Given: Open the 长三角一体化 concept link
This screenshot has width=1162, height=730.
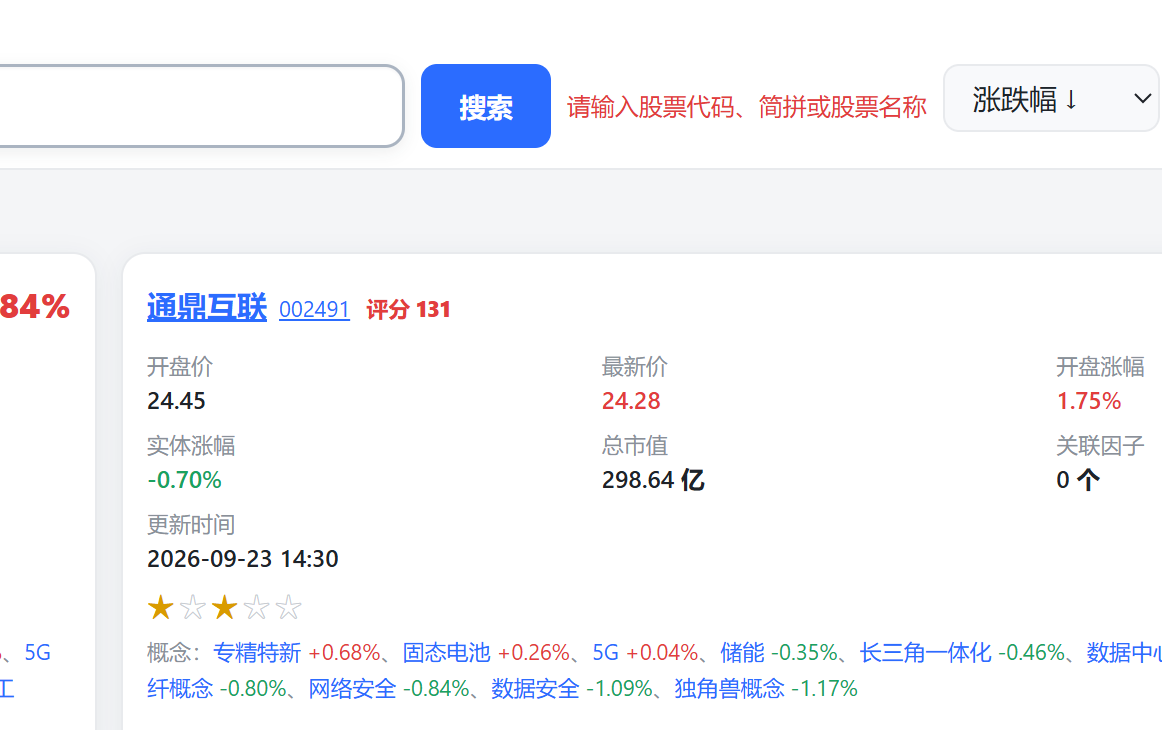Looking at the screenshot, I should coord(926,653).
